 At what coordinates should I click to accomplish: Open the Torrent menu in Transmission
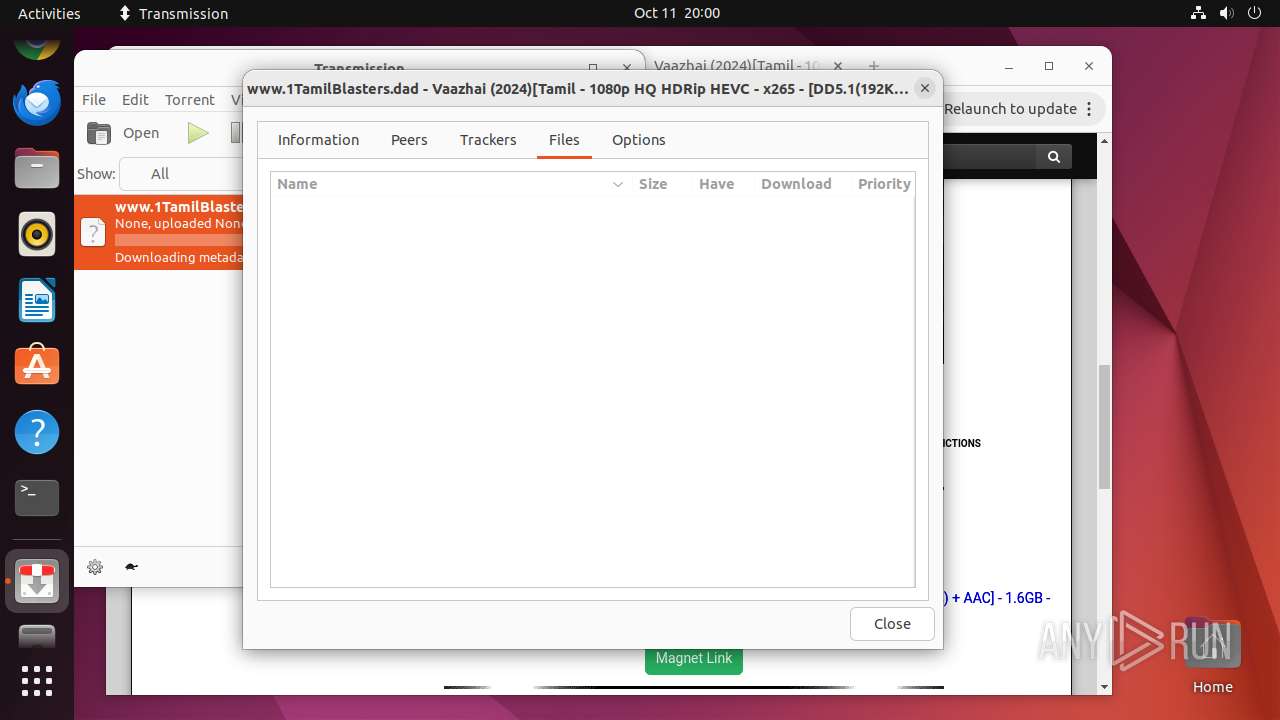click(x=190, y=100)
